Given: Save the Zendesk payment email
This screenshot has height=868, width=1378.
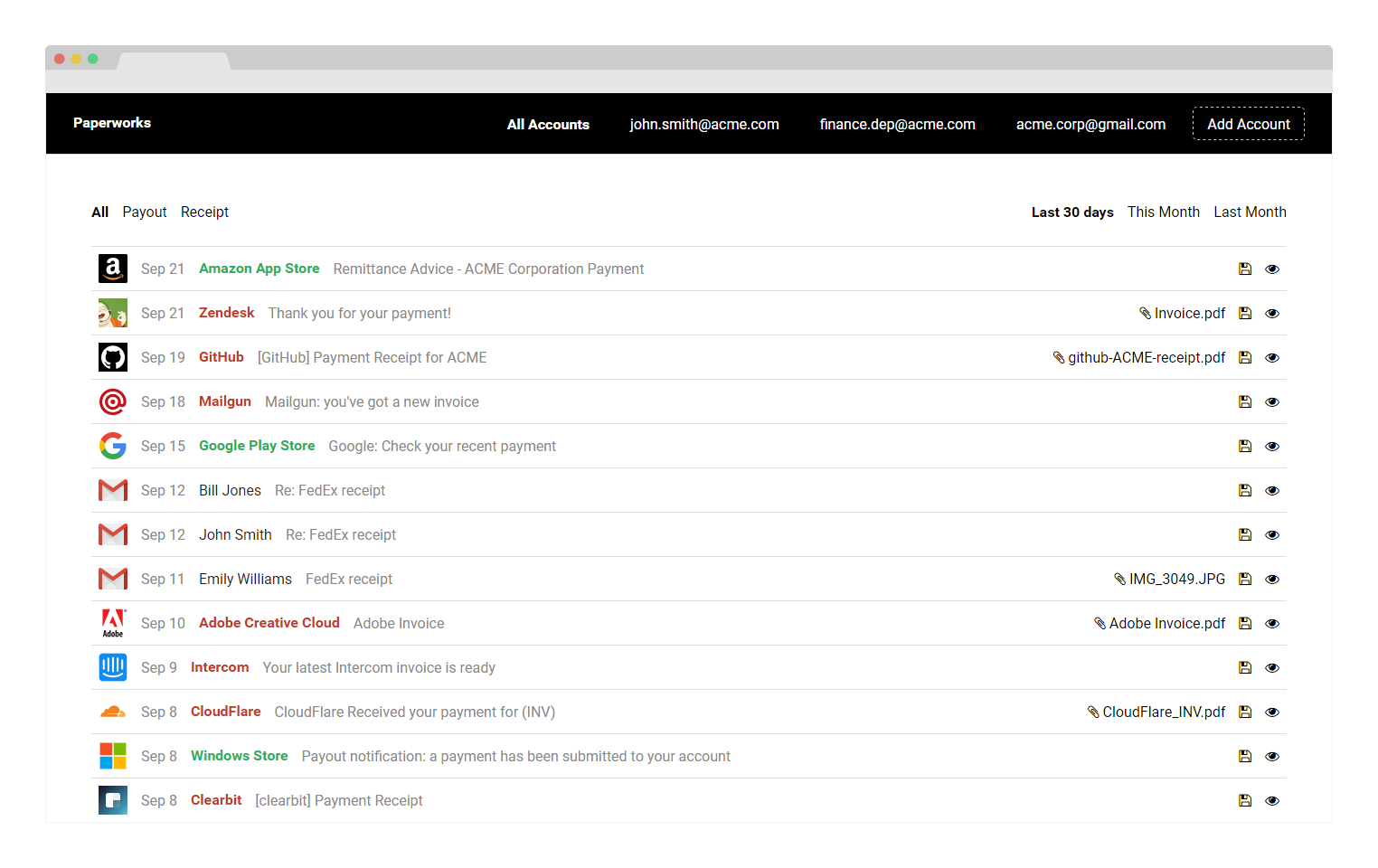Looking at the screenshot, I should (1245, 313).
